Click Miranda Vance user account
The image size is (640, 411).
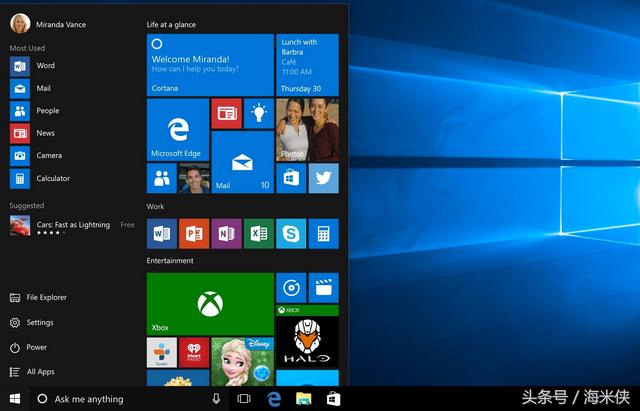point(48,24)
